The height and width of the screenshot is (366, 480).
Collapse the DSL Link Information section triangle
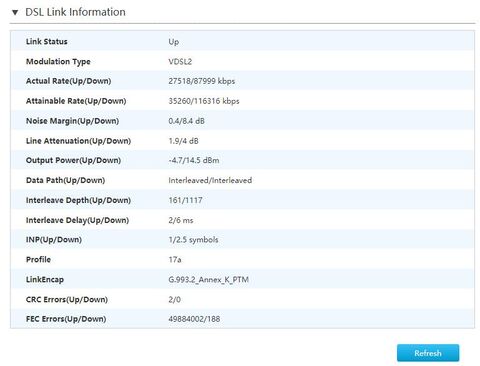point(15,12)
